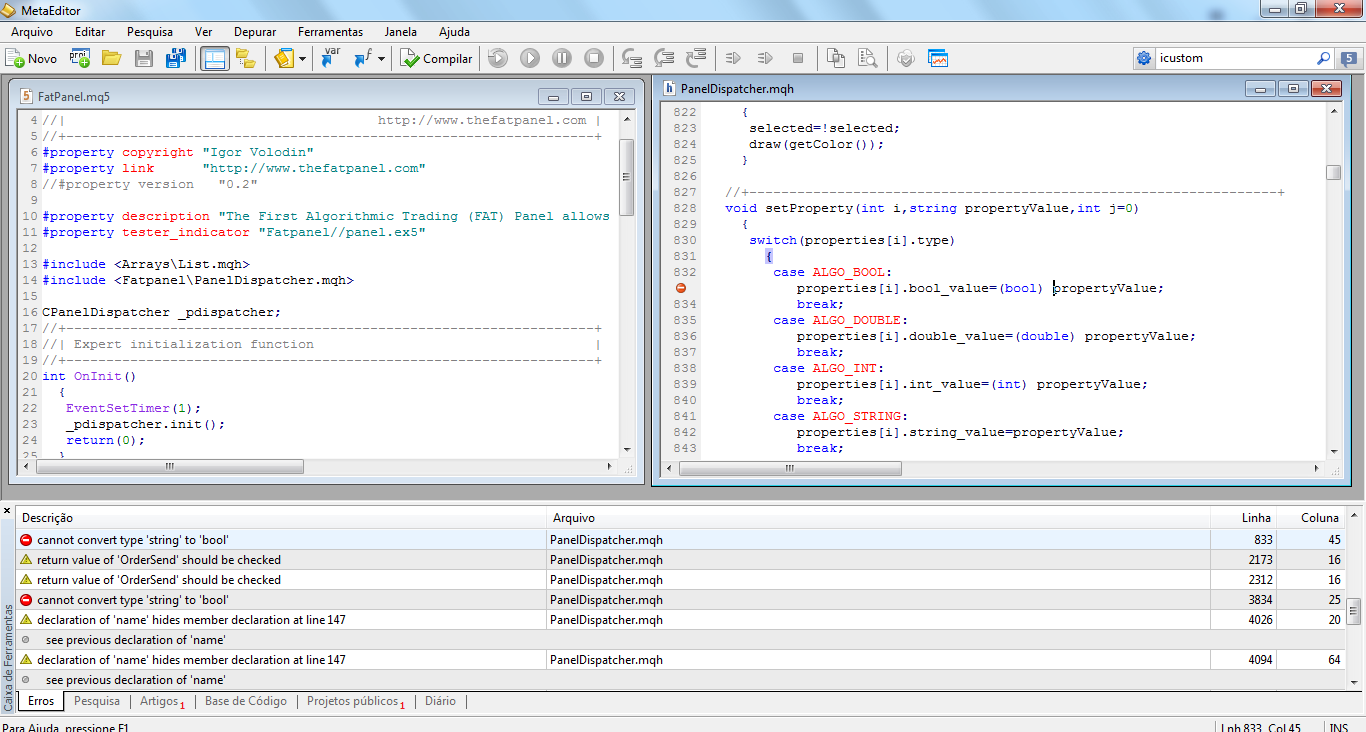
Task: Expand the yellow book help dropdown
Action: click(x=301, y=59)
